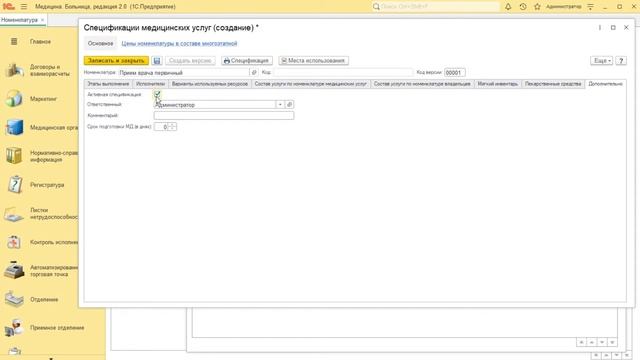This screenshot has width=640, height=360.
Task: Open the window settings lines icon
Action: coord(590,7)
